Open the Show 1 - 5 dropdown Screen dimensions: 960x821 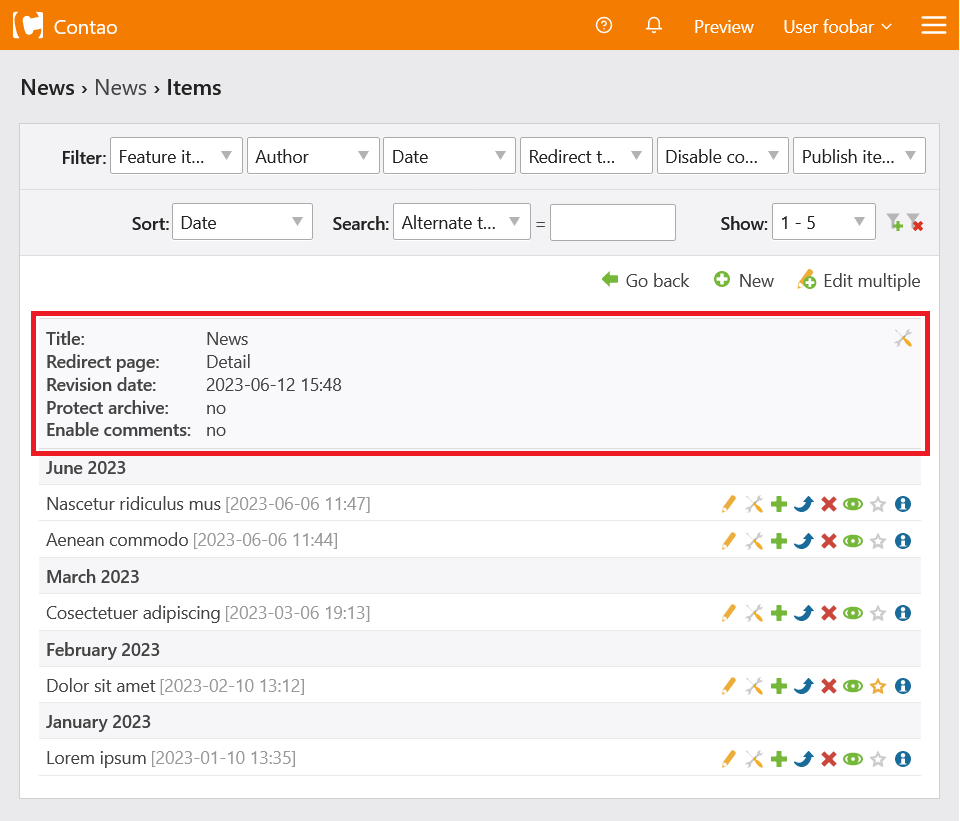823,222
